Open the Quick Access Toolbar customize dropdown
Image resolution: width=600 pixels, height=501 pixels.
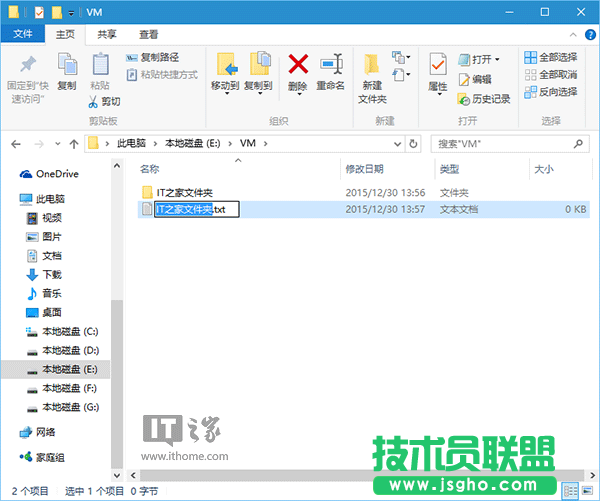71,13
